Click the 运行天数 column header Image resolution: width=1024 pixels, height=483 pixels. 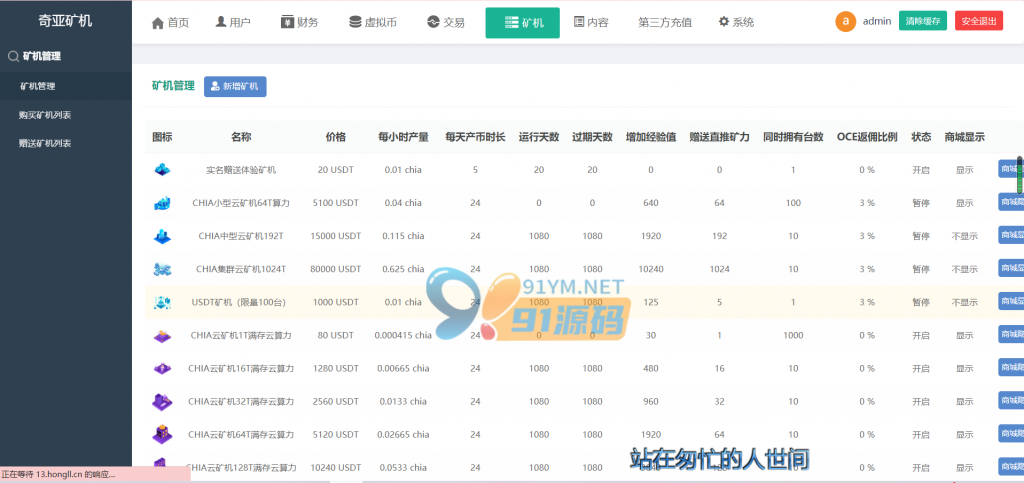(x=539, y=138)
